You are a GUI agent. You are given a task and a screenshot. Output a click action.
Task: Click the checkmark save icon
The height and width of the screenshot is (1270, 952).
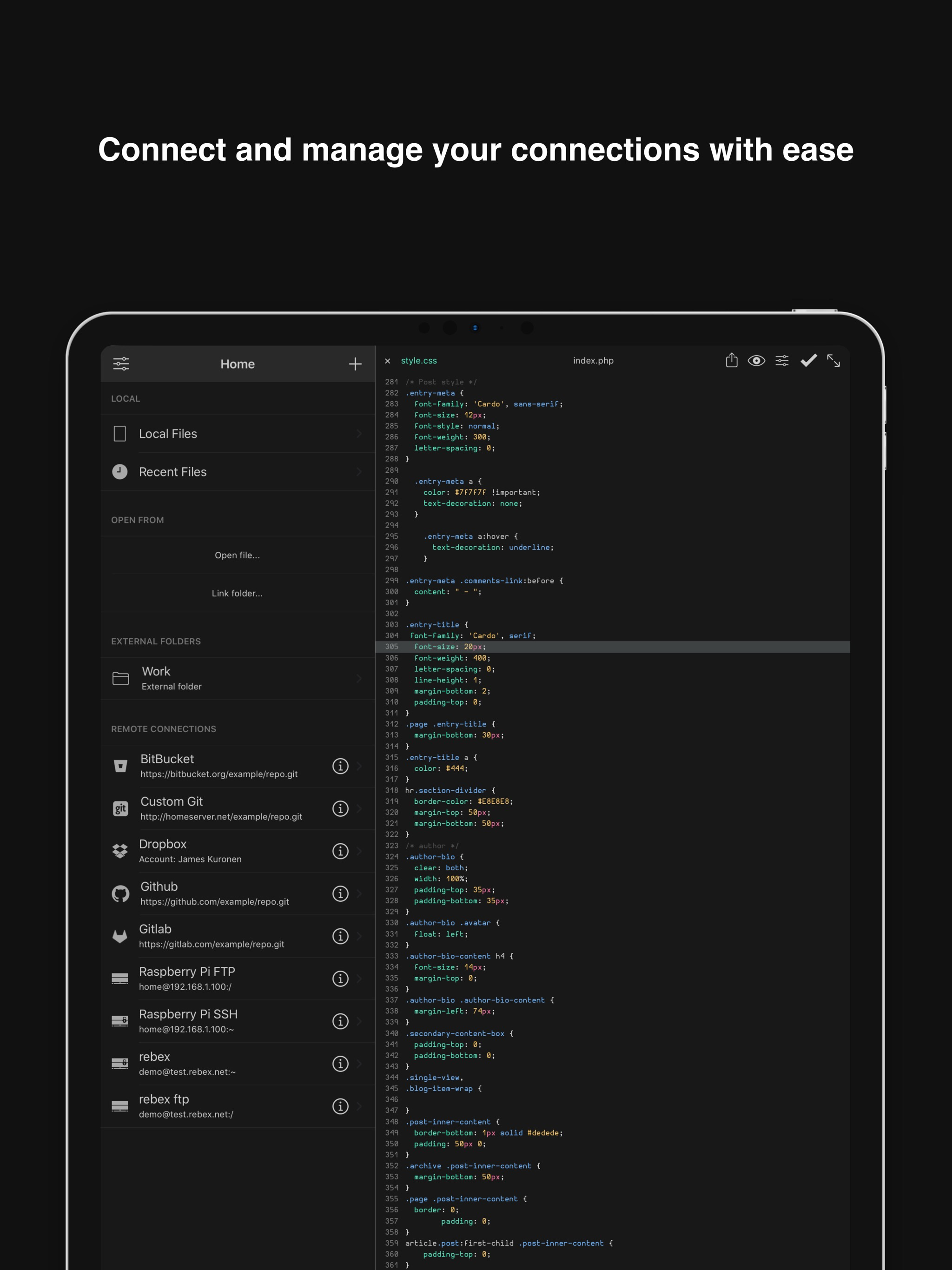(x=808, y=361)
